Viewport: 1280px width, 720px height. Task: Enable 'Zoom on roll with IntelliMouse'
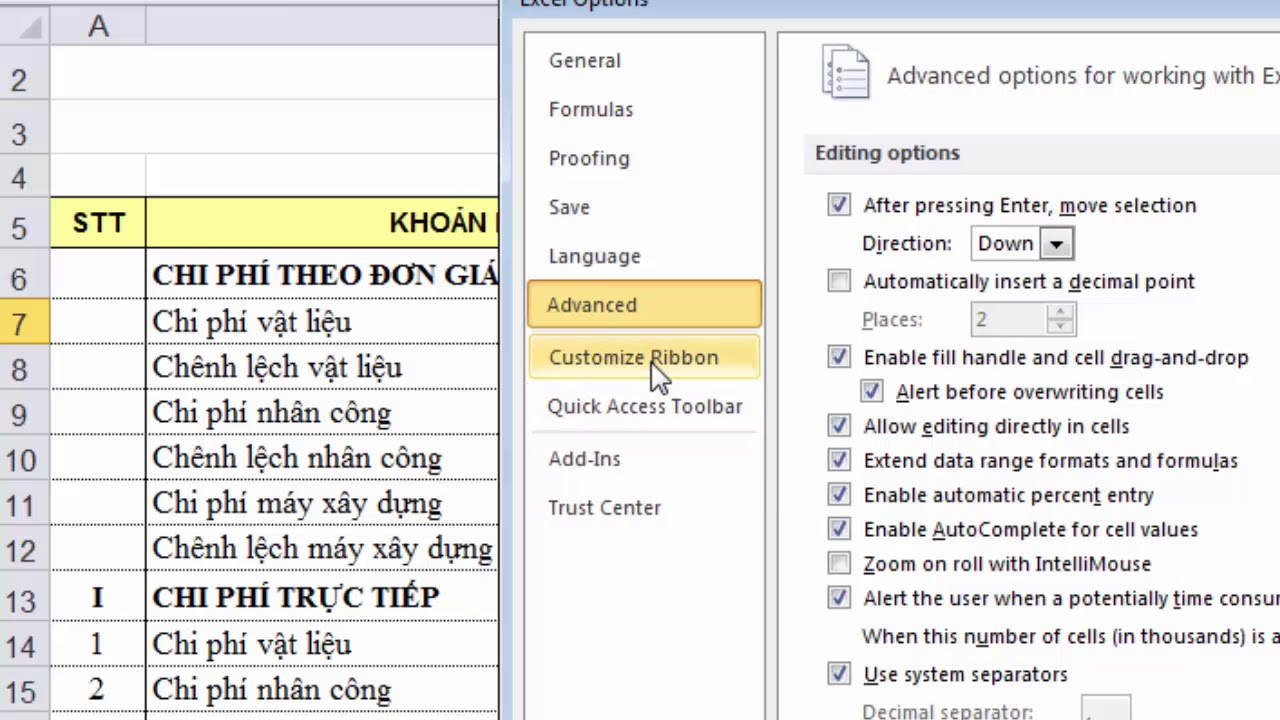tap(839, 563)
